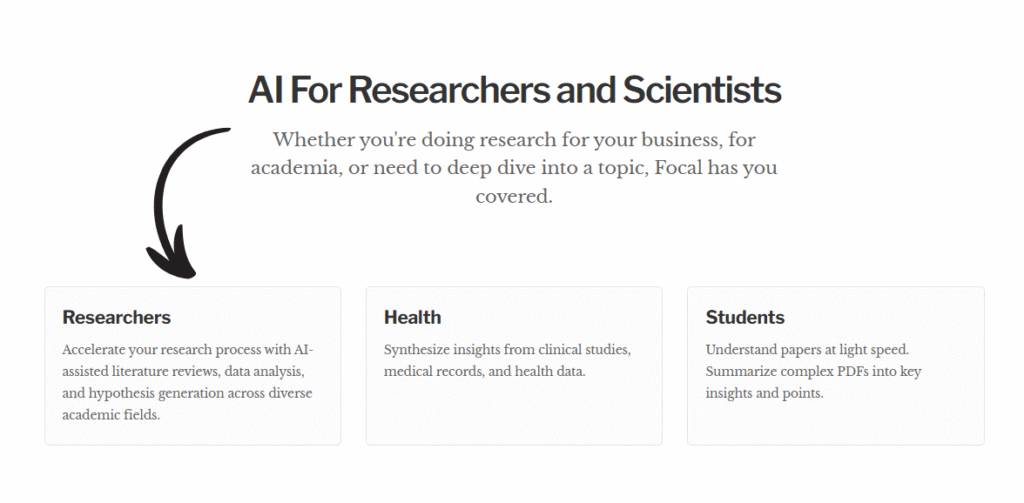Click 'Understand papers at light speed.' text

804,350
